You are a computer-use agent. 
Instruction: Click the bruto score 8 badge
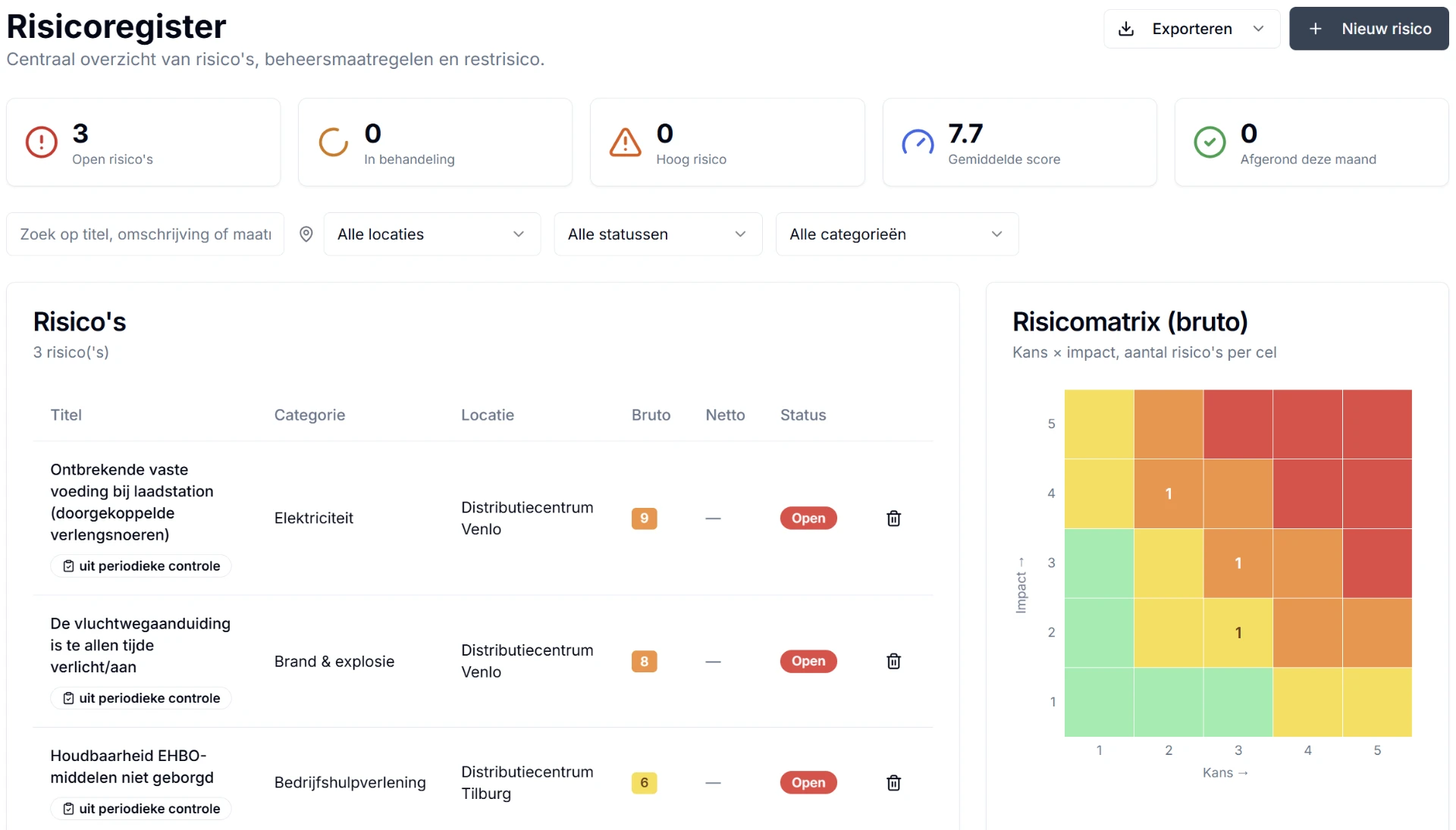[644, 661]
